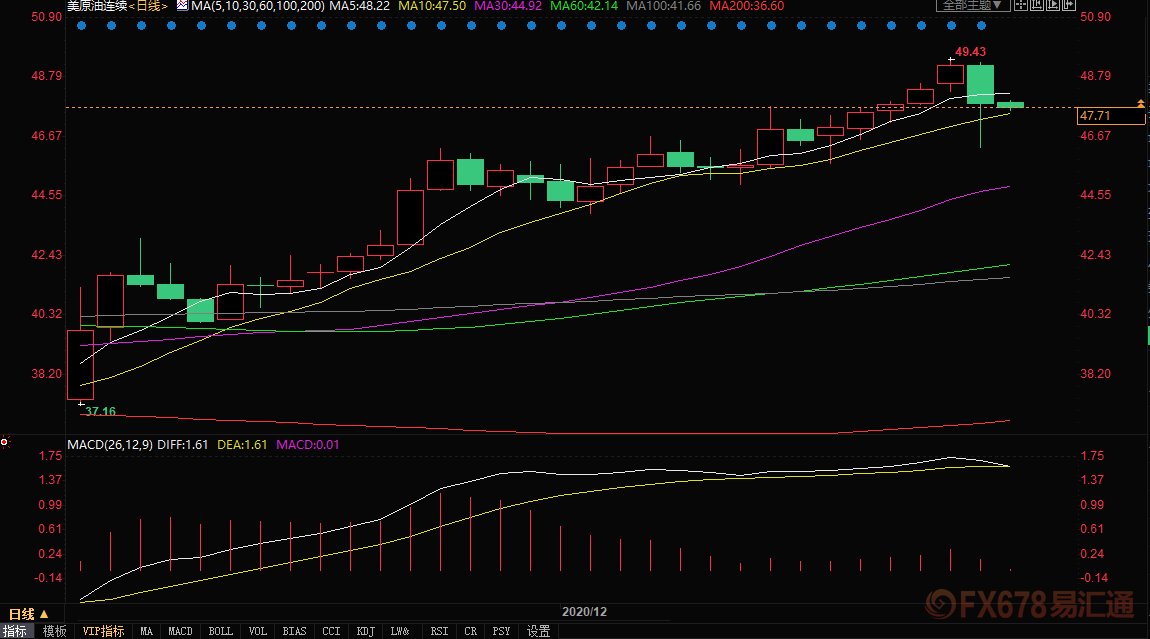Switch to the 模板 tab
The width and height of the screenshot is (1150, 639).
55,631
